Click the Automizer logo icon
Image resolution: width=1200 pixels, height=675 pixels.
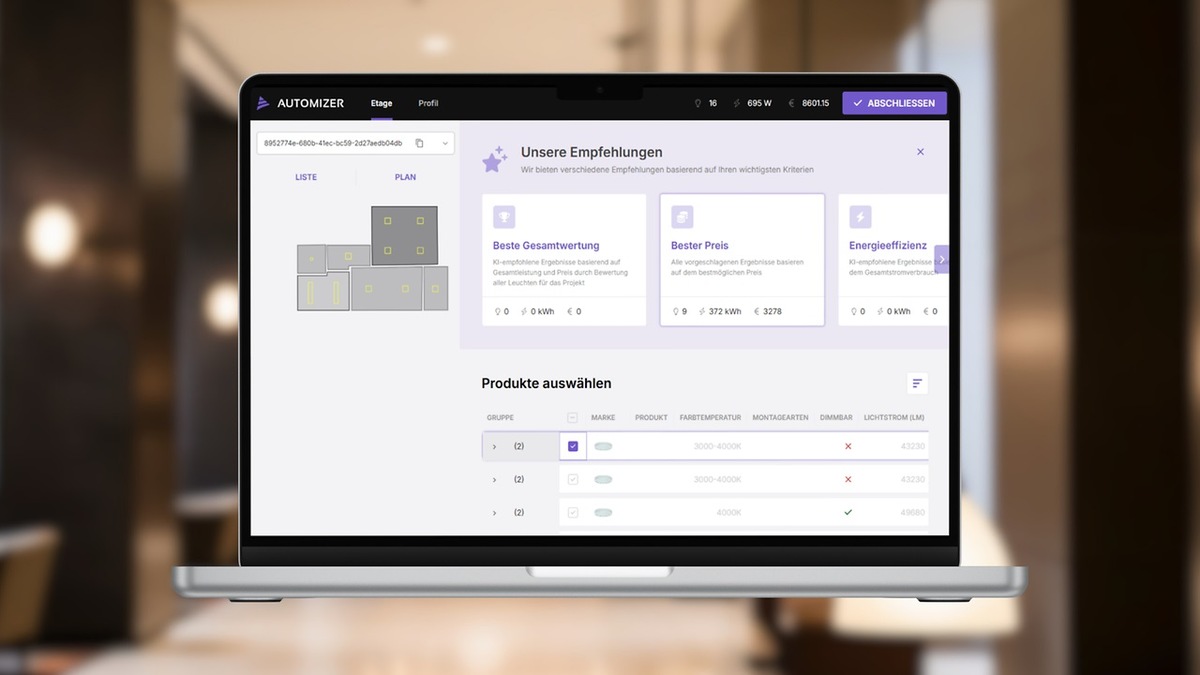(264, 103)
